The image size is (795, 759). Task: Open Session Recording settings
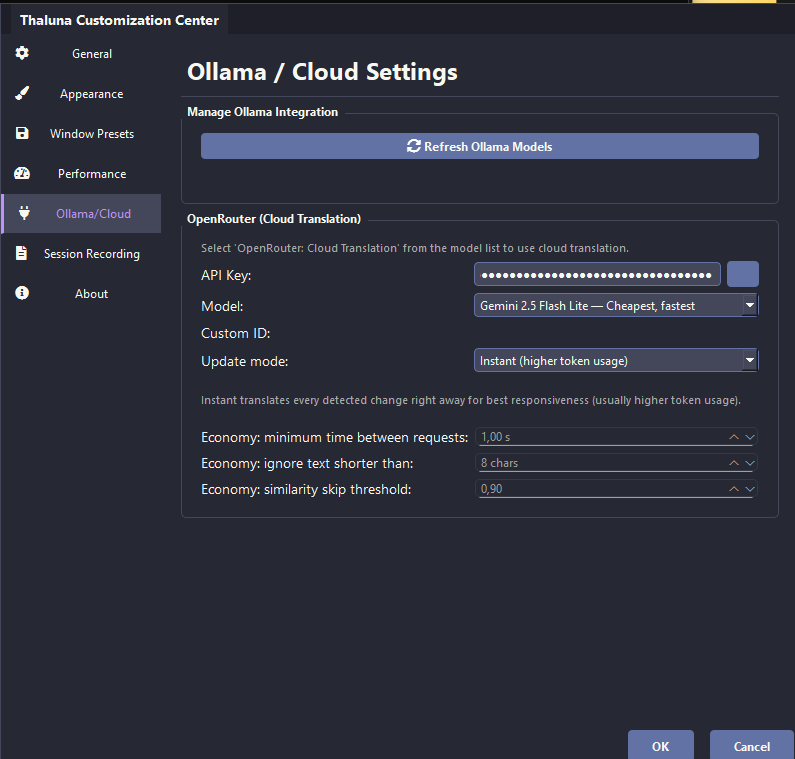coord(81,254)
